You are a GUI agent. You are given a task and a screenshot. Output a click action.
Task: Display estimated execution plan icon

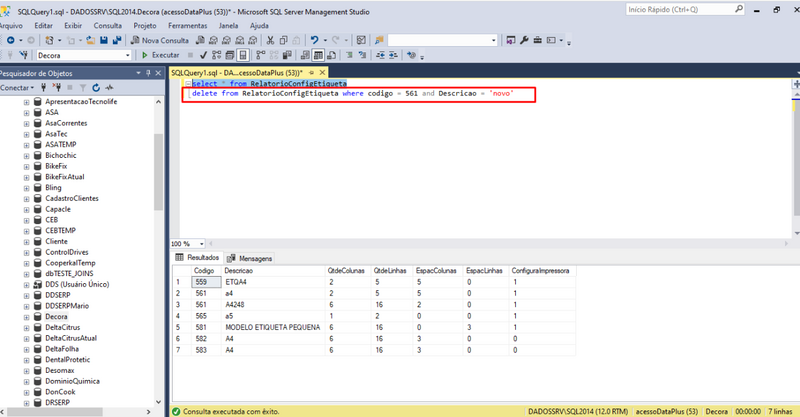[216, 55]
